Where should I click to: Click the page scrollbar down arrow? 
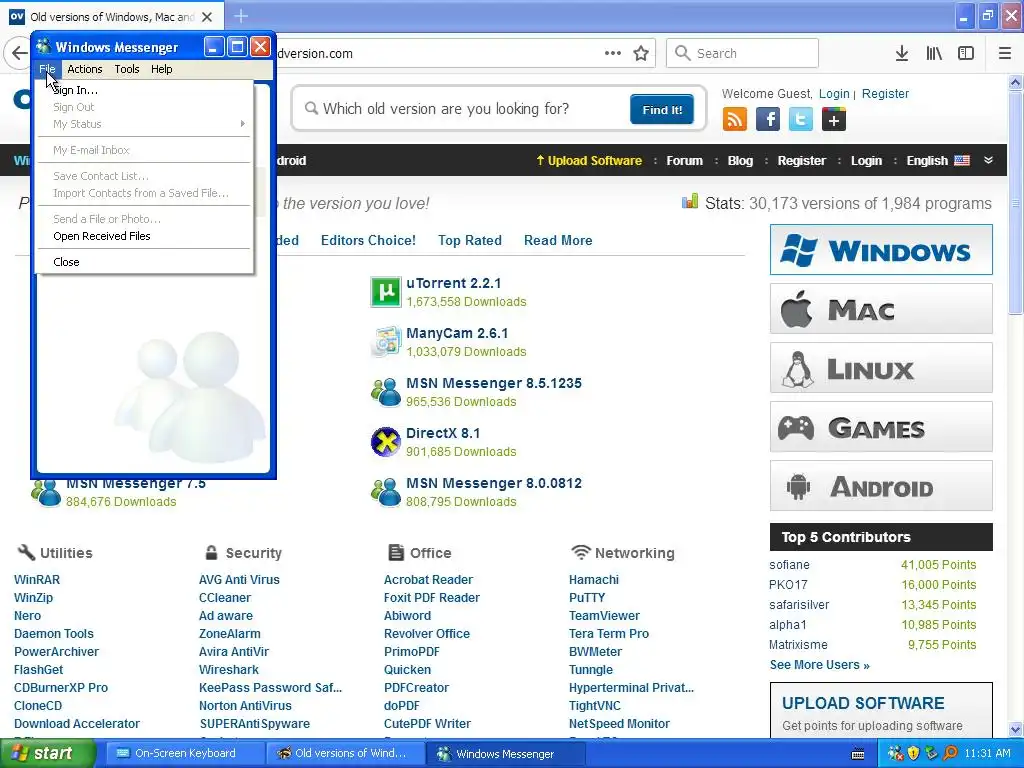[x=1015, y=728]
